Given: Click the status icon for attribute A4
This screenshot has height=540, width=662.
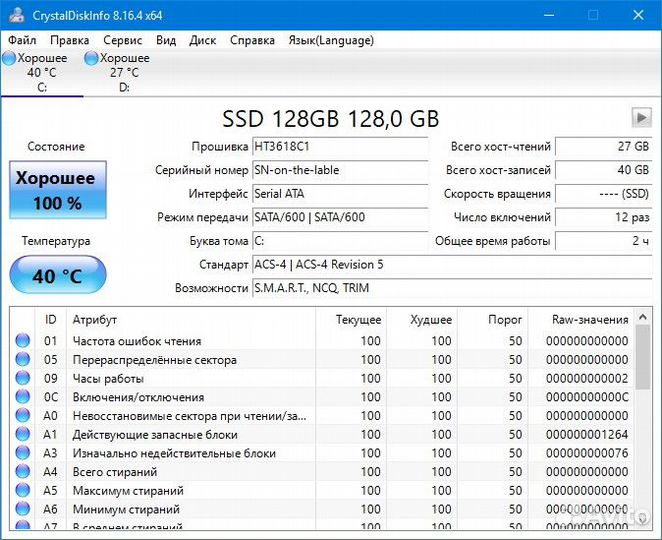Looking at the screenshot, I should [x=22, y=471].
